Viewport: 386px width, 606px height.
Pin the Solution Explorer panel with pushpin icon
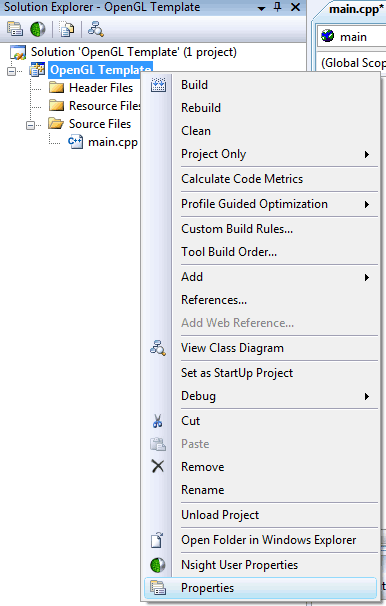point(278,7)
